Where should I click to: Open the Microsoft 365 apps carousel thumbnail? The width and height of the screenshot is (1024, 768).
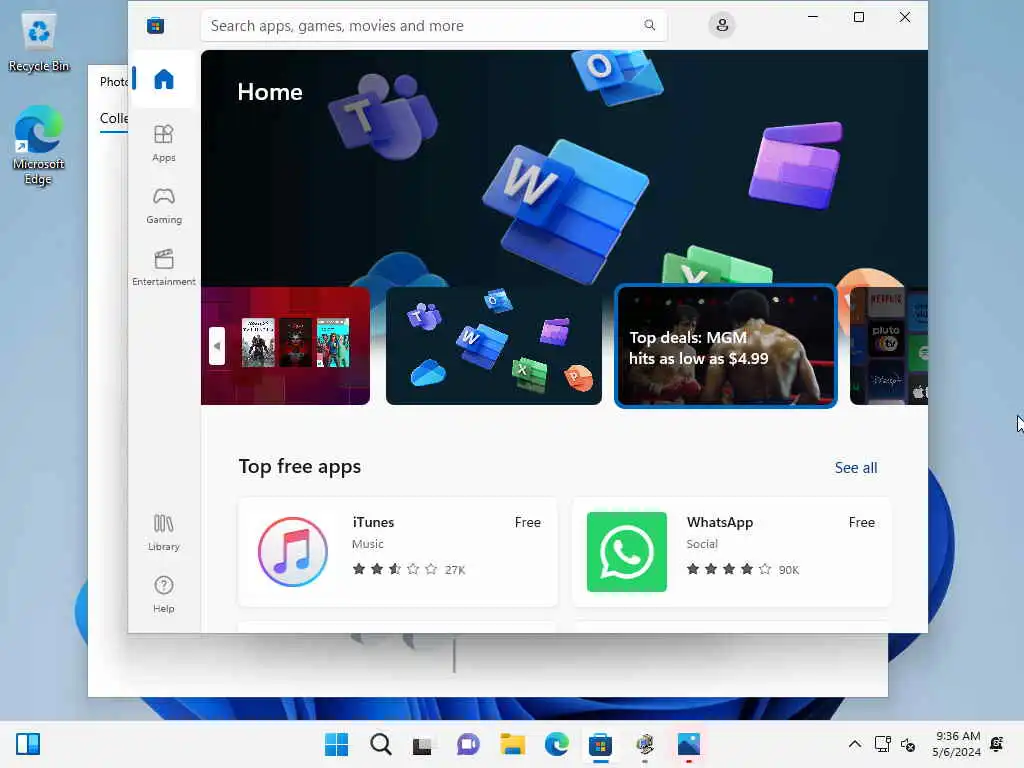tap(494, 345)
